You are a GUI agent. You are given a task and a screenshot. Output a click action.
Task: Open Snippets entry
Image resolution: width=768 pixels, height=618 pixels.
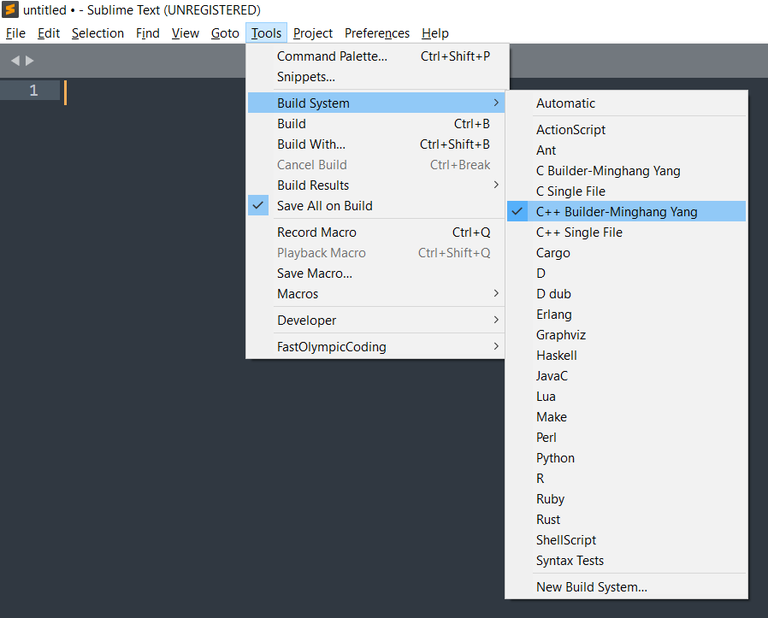376,77
